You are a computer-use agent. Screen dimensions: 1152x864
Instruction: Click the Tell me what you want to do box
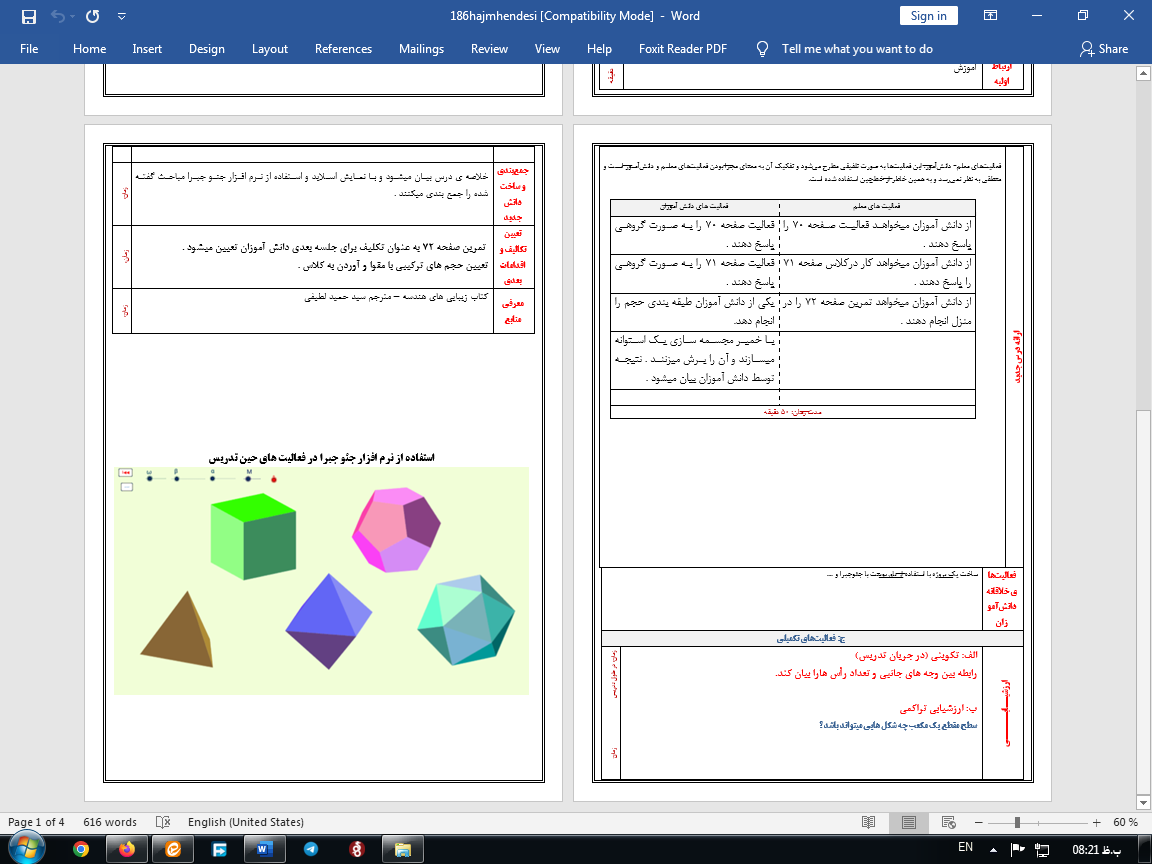[x=857, y=48]
